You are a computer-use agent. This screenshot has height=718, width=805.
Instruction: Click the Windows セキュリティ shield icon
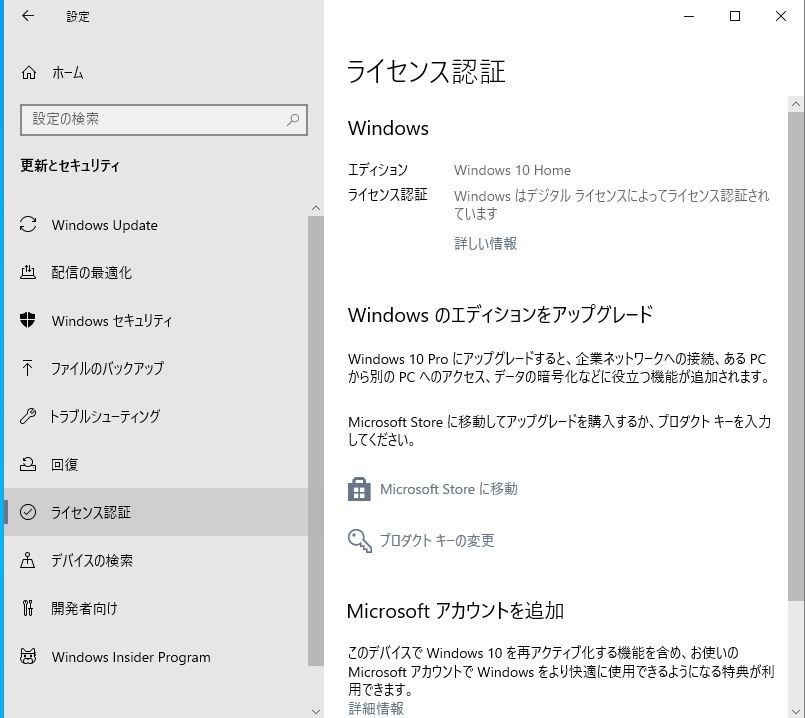(28, 320)
